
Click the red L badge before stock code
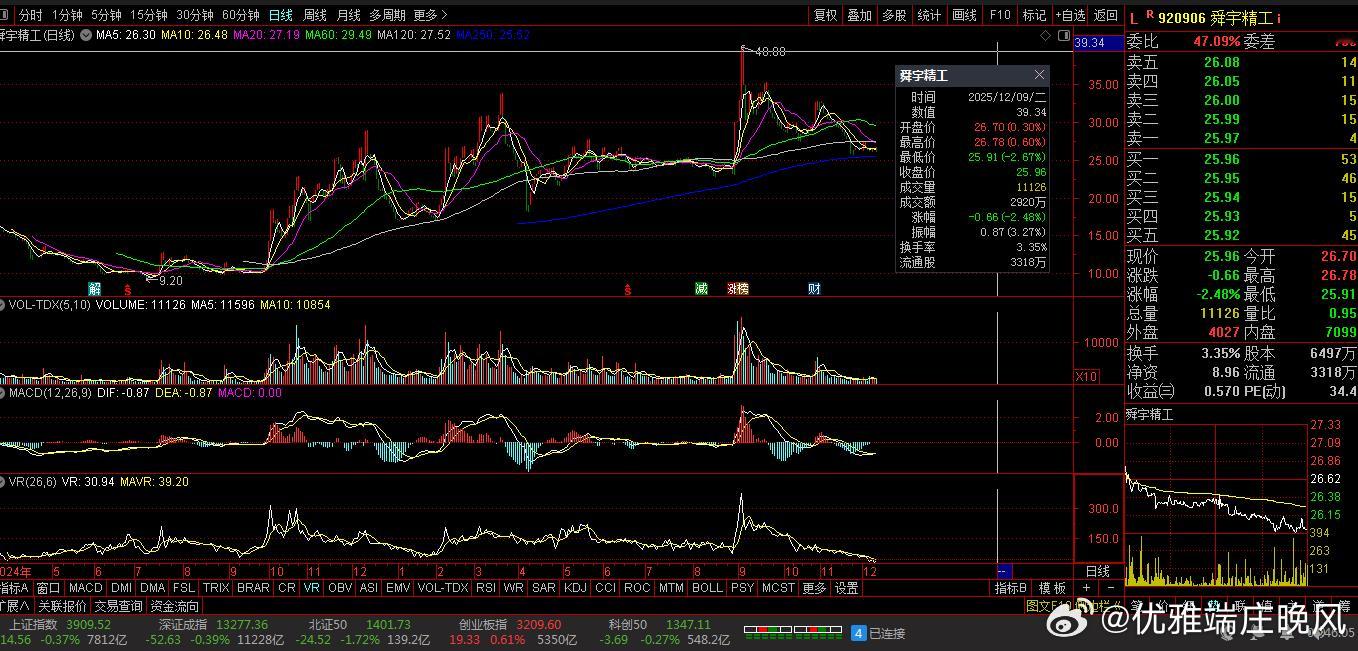point(1134,17)
